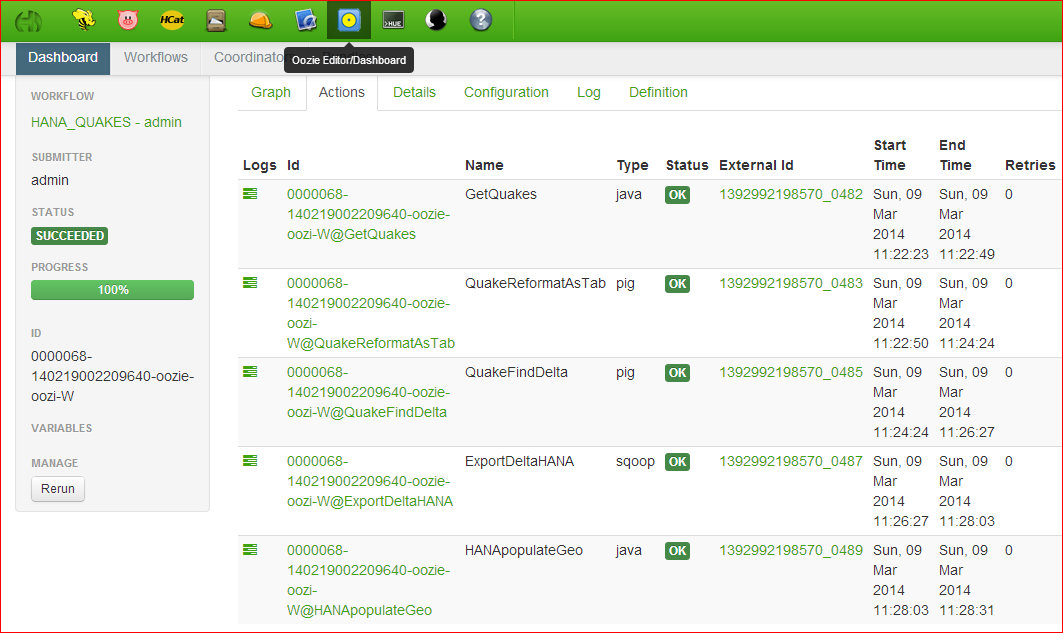This screenshot has height=633, width=1063.
Task: Open the Configuration tab
Action: 506,92
